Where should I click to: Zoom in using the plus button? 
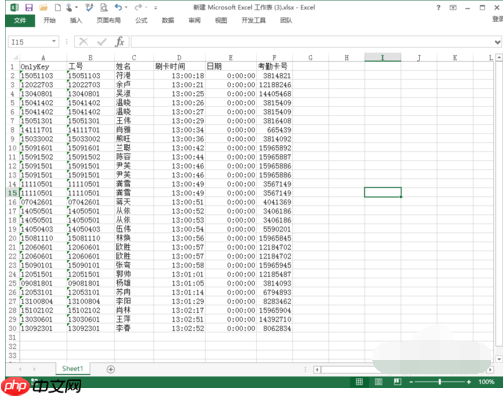(469, 382)
